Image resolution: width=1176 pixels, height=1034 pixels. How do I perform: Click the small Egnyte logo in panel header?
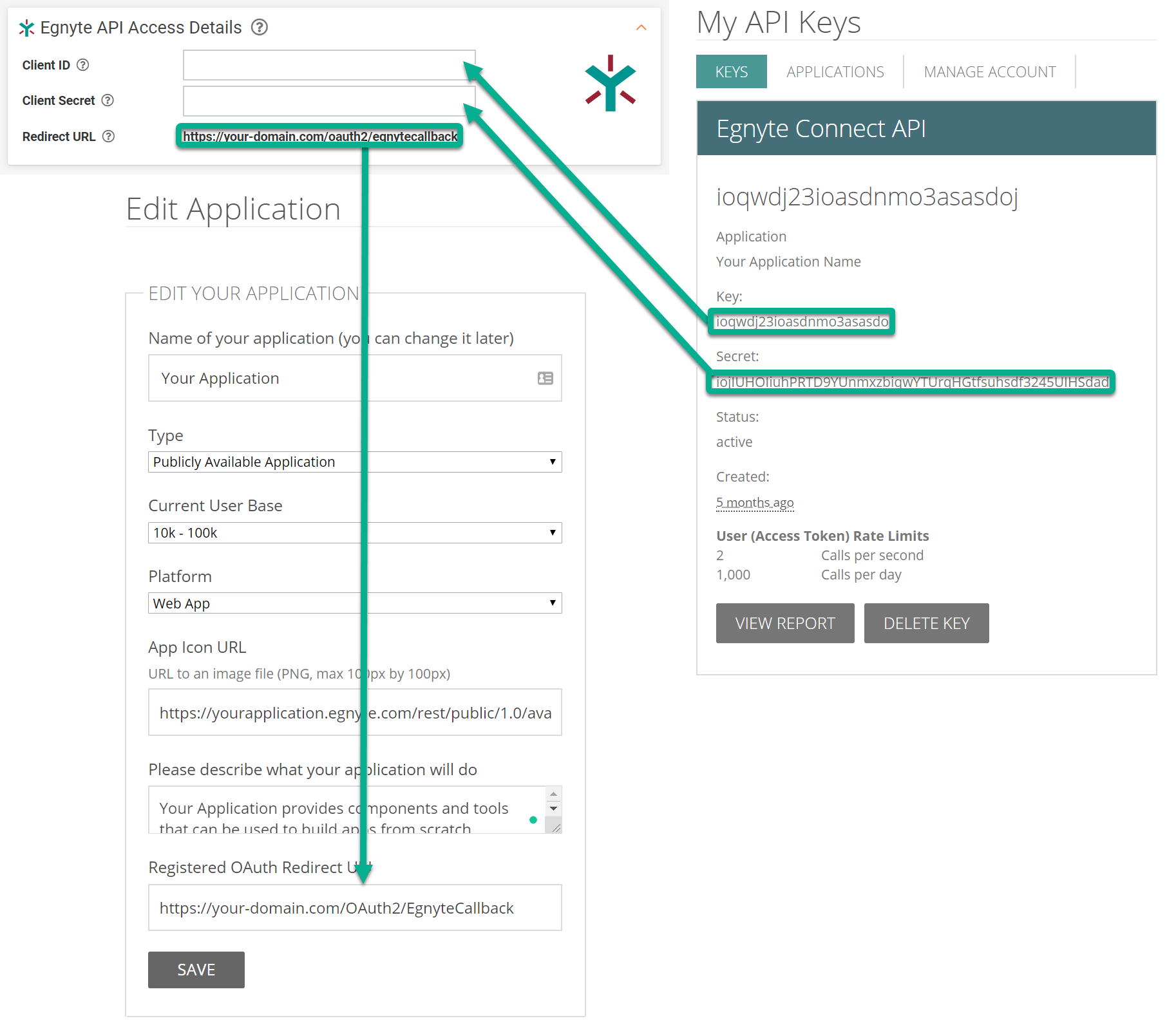pyautogui.click(x=26, y=28)
